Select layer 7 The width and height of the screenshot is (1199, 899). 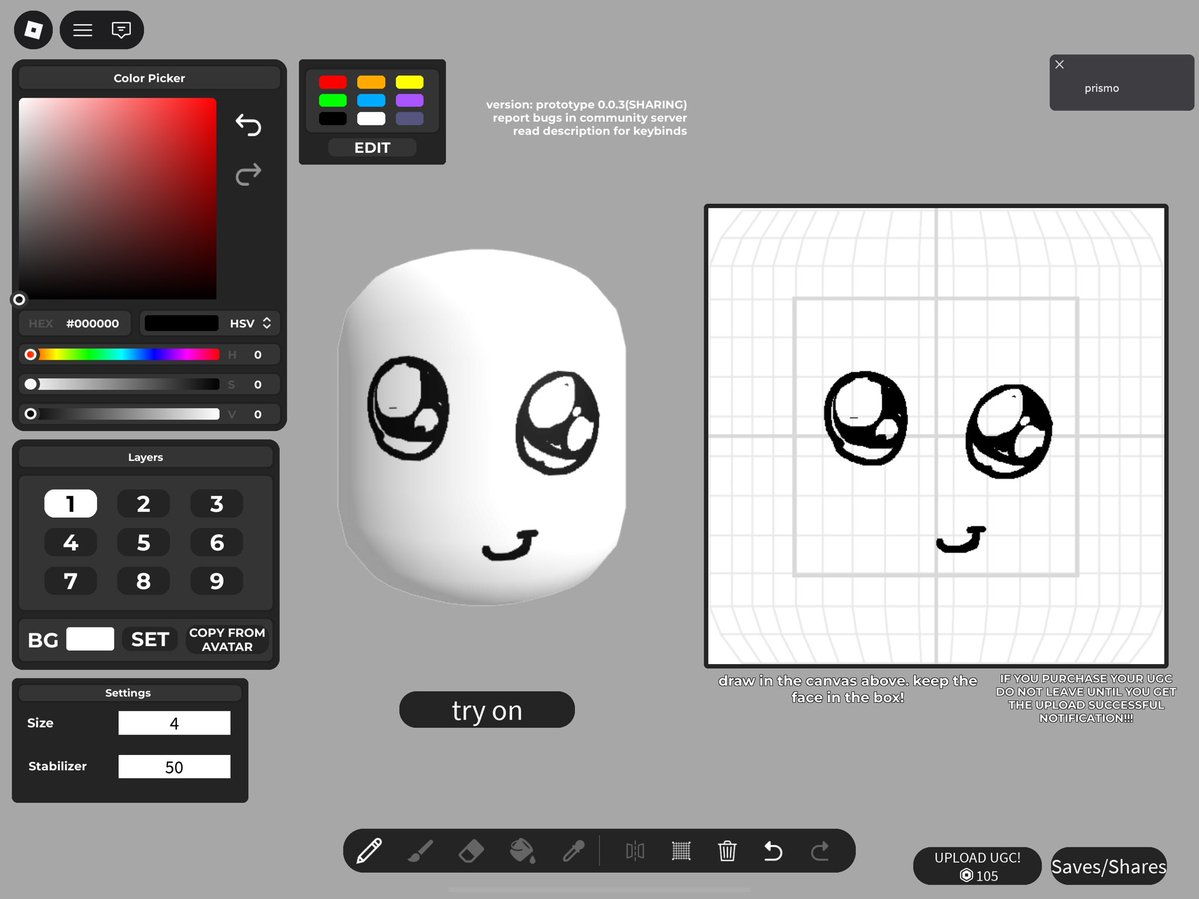pos(70,581)
